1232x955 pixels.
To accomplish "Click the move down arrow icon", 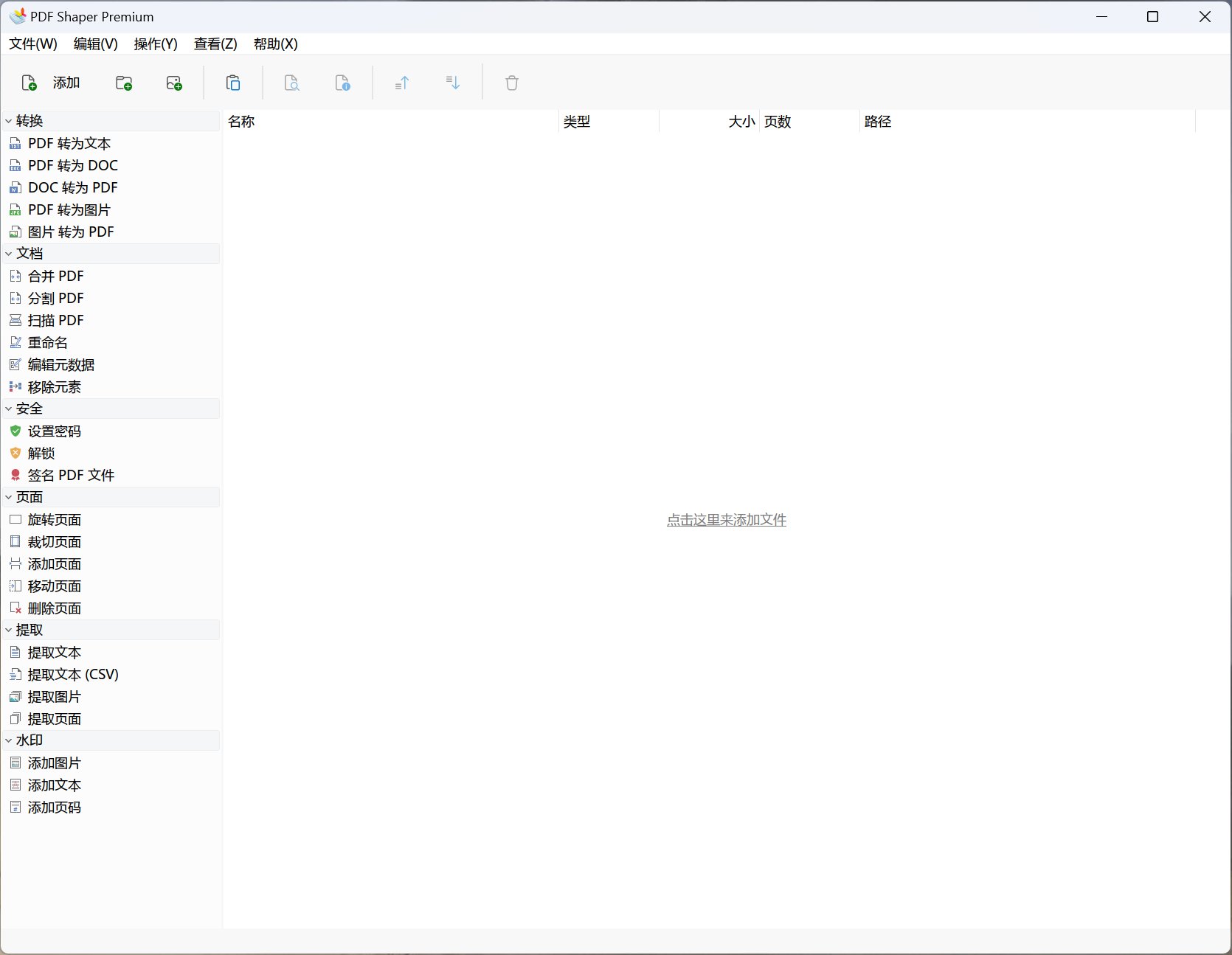I will click(453, 83).
